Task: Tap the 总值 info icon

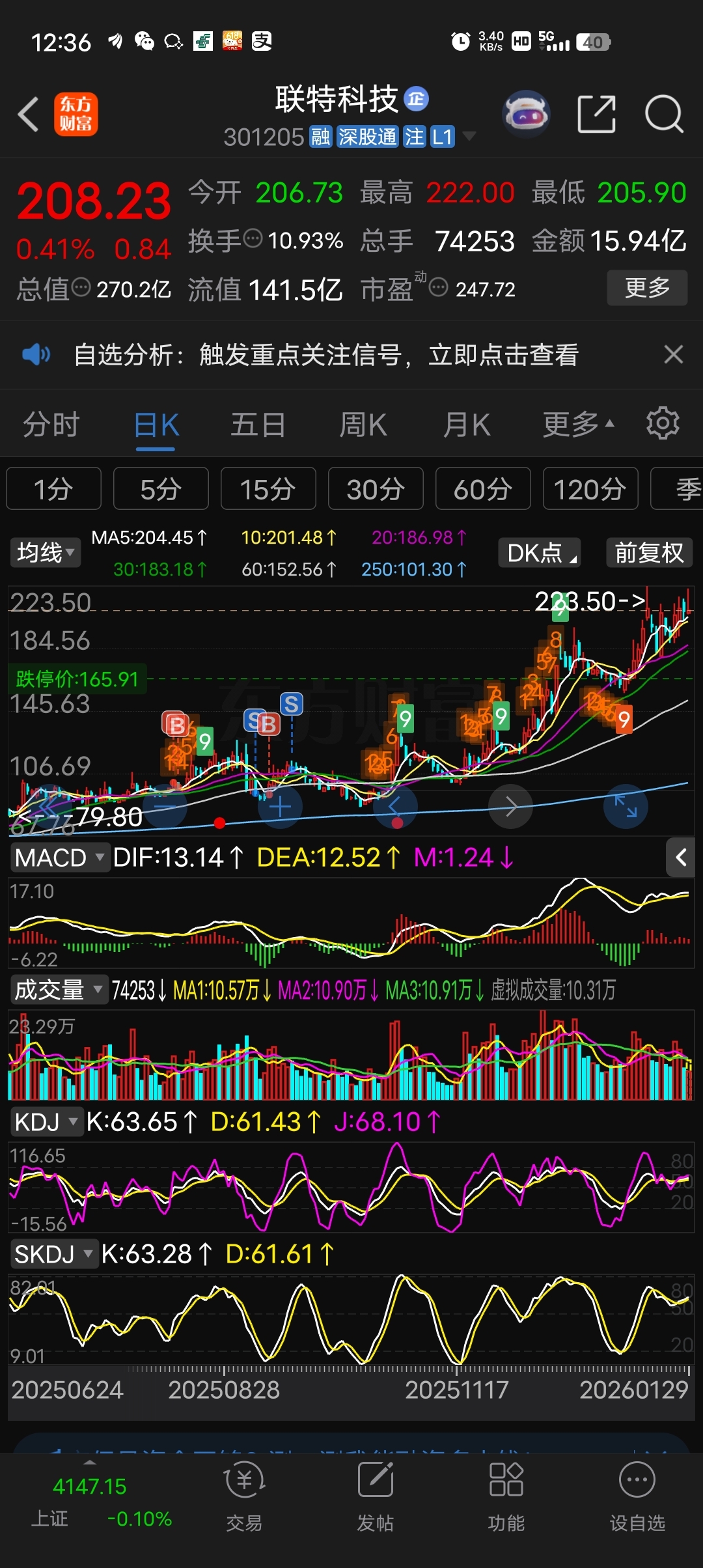Action: click(x=81, y=287)
